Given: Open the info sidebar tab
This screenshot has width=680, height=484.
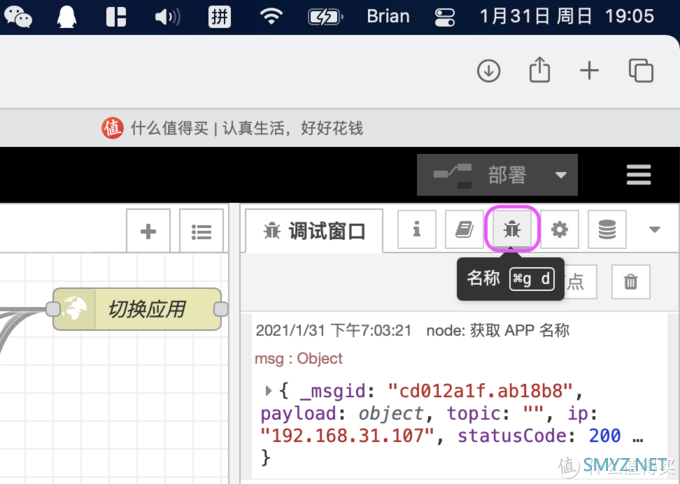Looking at the screenshot, I should click(417, 229).
